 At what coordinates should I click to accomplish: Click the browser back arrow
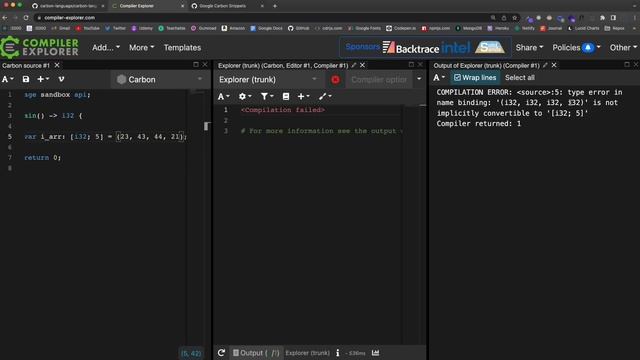5,18
